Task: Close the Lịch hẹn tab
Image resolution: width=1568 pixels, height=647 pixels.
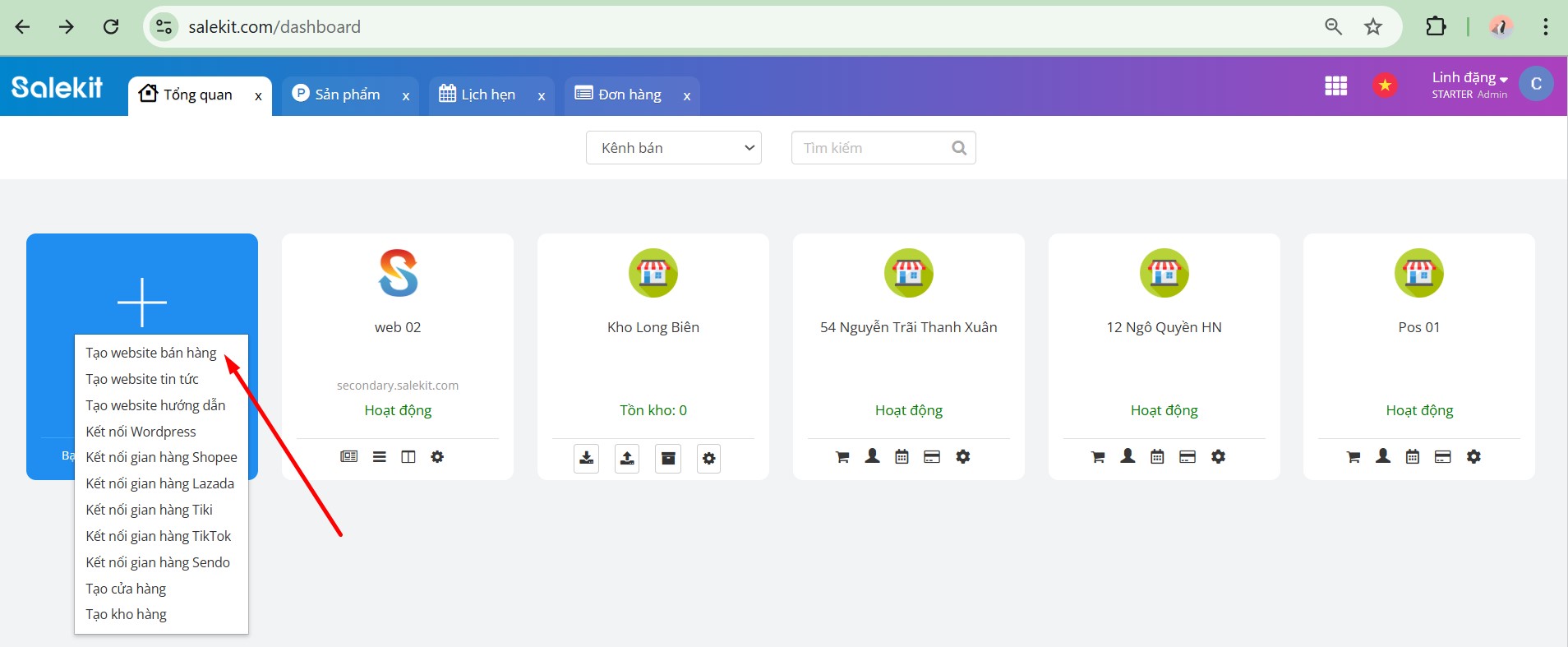Action: (x=541, y=96)
